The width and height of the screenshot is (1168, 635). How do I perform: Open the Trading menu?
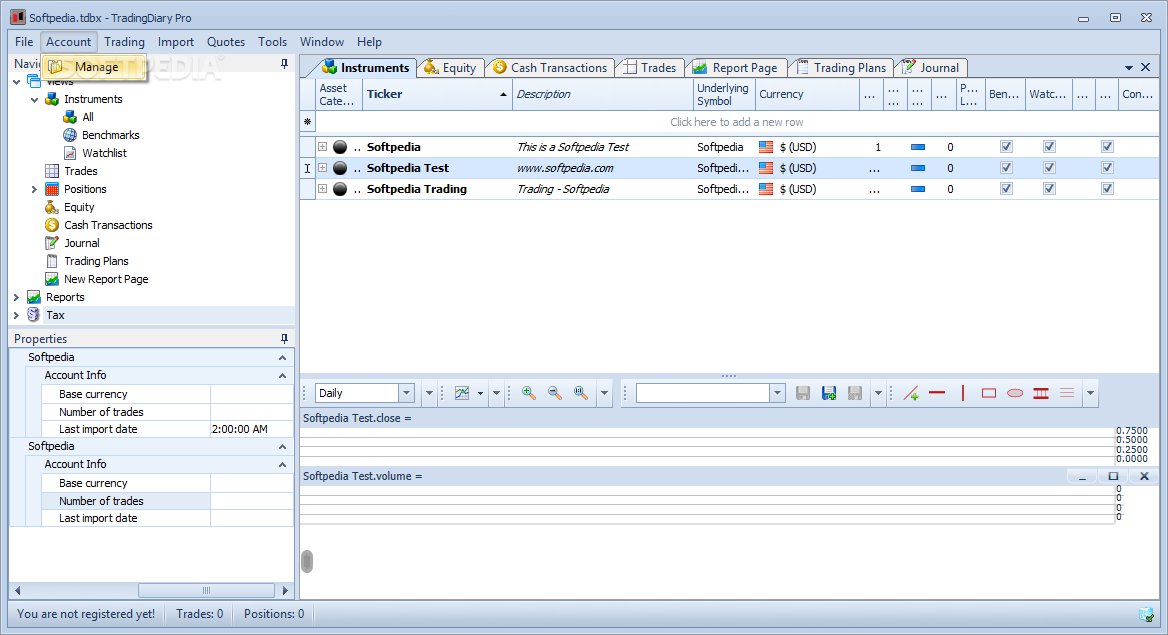point(124,42)
